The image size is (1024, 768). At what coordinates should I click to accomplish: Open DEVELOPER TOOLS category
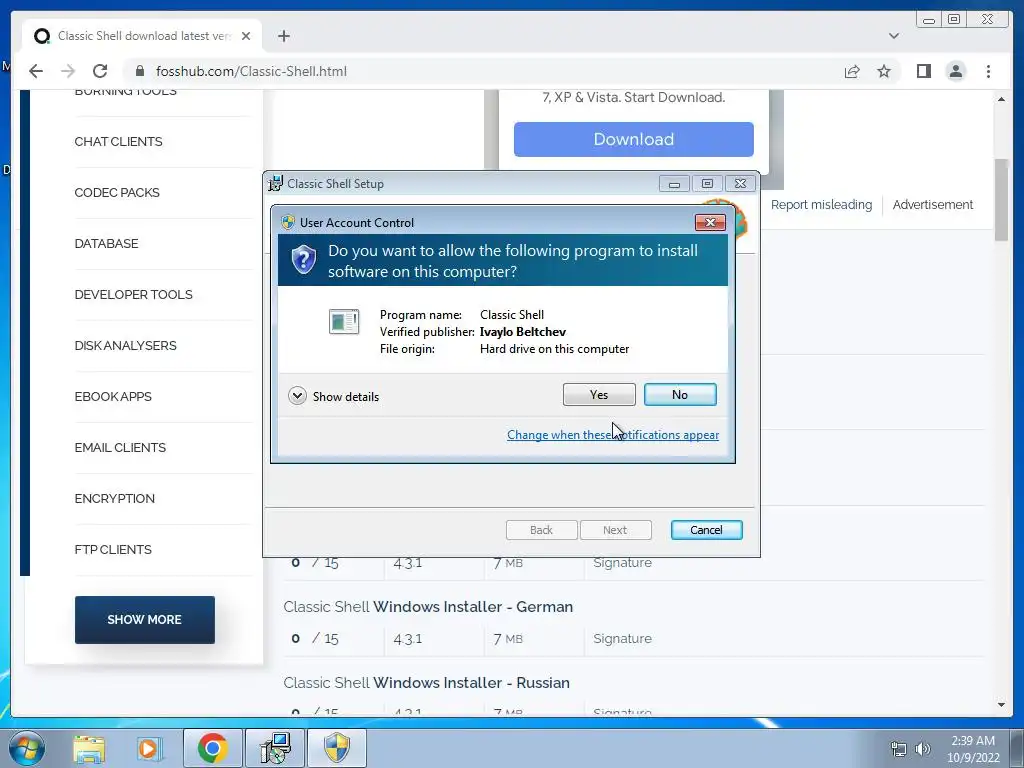coord(133,295)
